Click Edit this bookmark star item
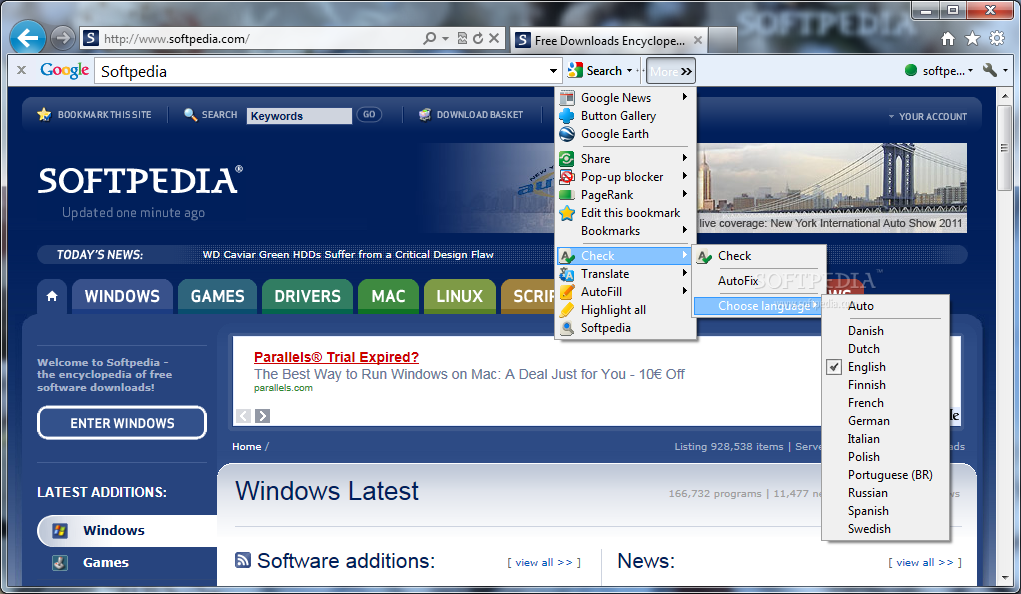Viewport: 1021px width, 594px height. point(625,213)
